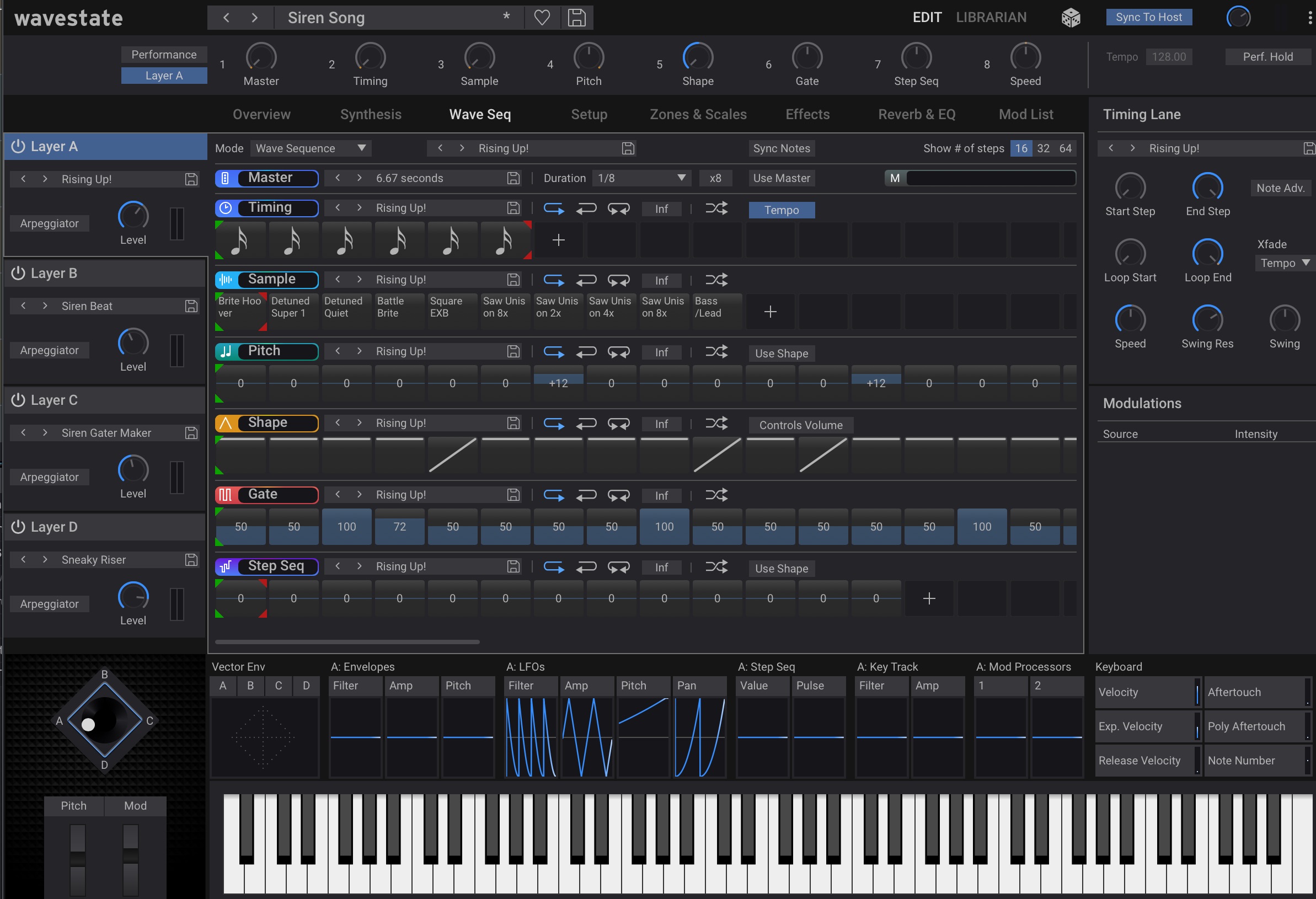1316x899 pixels.
Task: Click the dice randomize icon
Action: (1070, 18)
